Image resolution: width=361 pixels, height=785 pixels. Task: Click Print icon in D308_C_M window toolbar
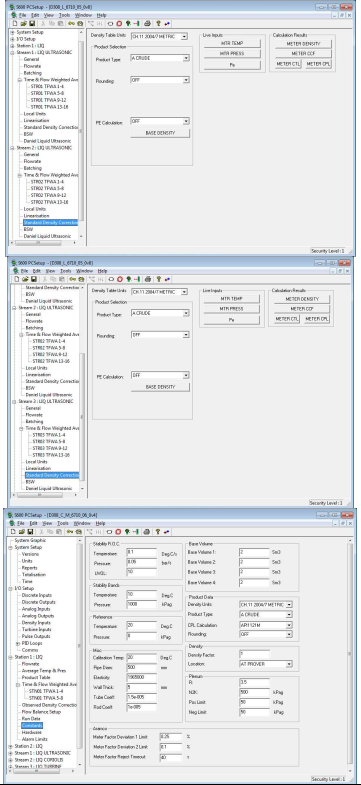tap(147, 531)
